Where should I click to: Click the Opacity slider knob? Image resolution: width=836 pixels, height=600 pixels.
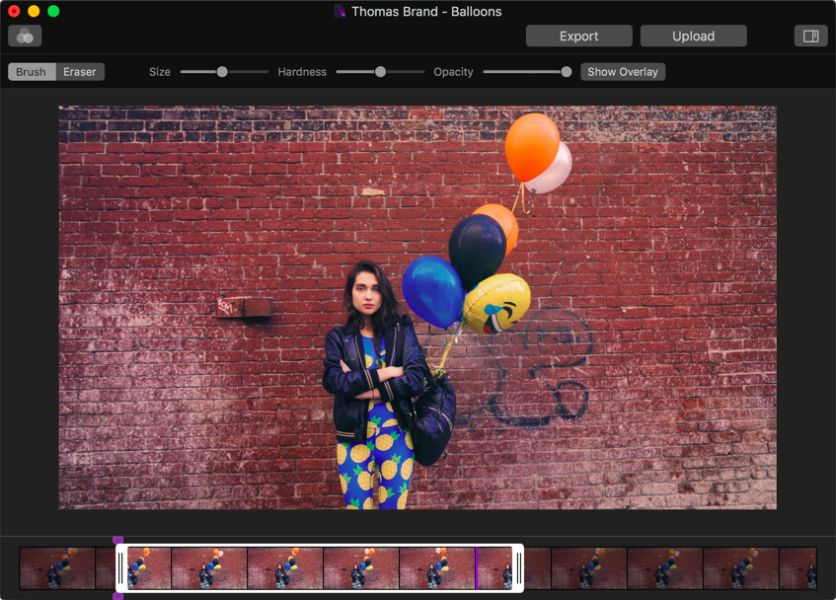(566, 72)
